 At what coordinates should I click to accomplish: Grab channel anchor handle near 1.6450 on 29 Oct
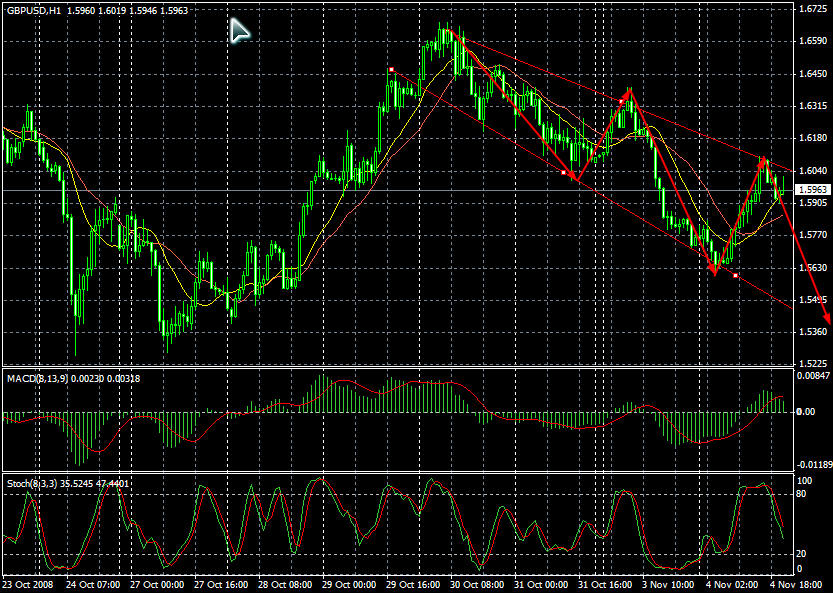392,70
